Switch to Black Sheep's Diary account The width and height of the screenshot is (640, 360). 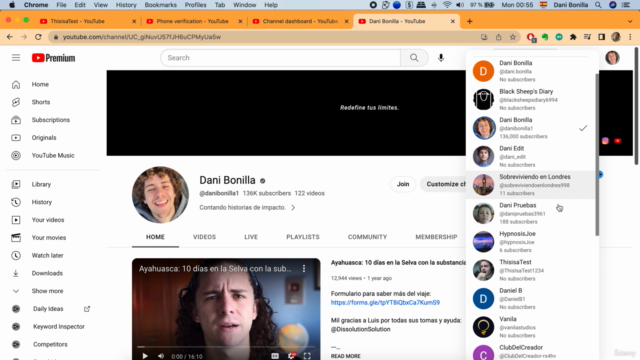click(532, 100)
